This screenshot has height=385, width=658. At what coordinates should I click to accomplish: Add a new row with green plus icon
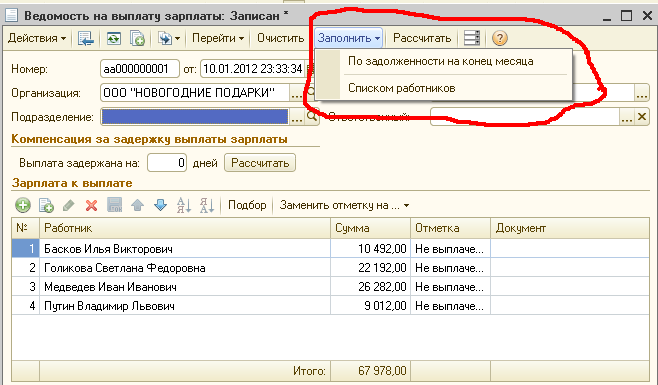(x=23, y=205)
